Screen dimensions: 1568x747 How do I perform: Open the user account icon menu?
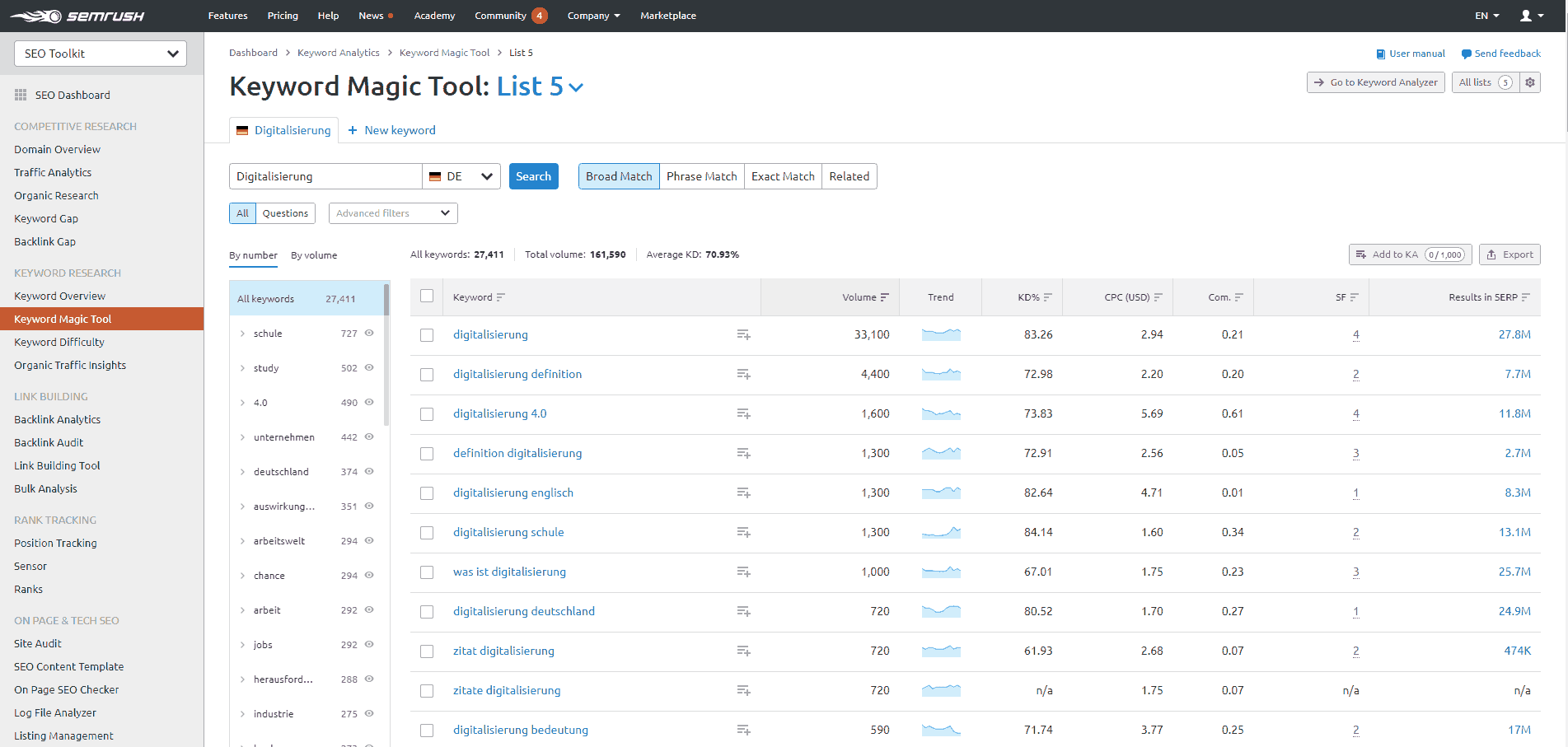pyautogui.click(x=1532, y=16)
